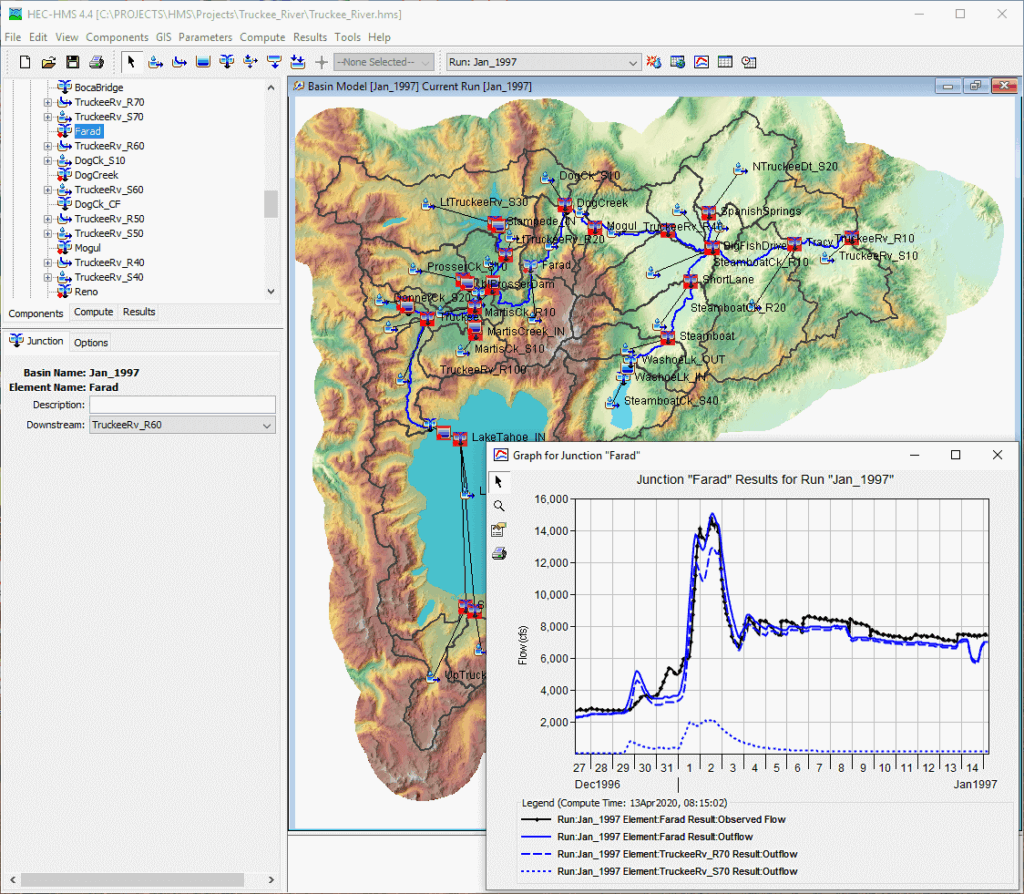Image resolution: width=1024 pixels, height=894 pixels.
Task: Open the View Graph toolbar icon
Action: pyautogui.click(x=702, y=62)
